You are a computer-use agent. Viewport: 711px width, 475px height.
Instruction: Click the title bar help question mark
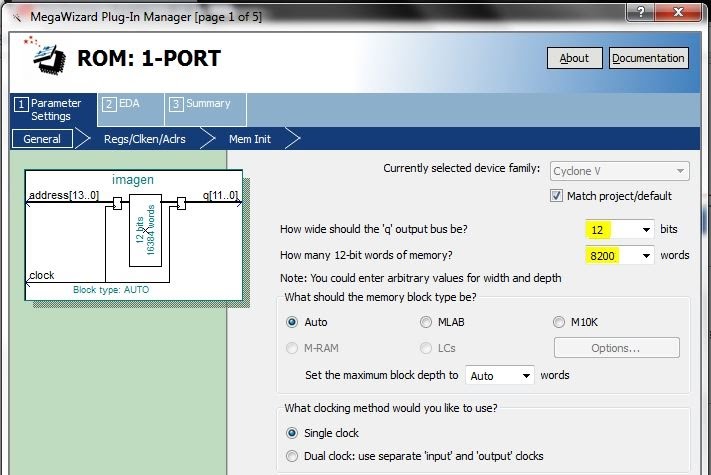click(x=640, y=12)
